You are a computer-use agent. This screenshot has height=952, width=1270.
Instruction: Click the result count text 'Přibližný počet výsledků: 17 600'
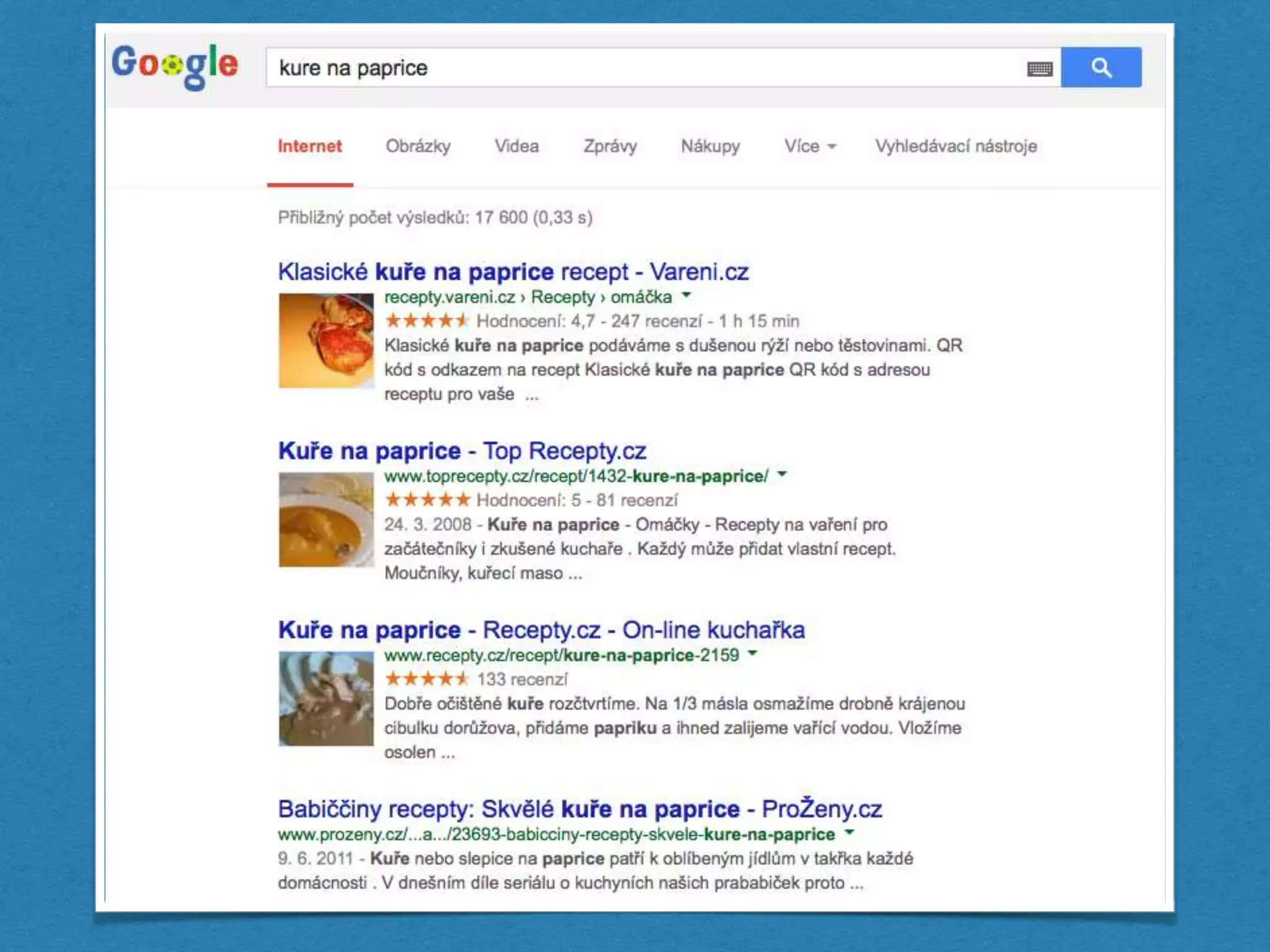click(402, 218)
